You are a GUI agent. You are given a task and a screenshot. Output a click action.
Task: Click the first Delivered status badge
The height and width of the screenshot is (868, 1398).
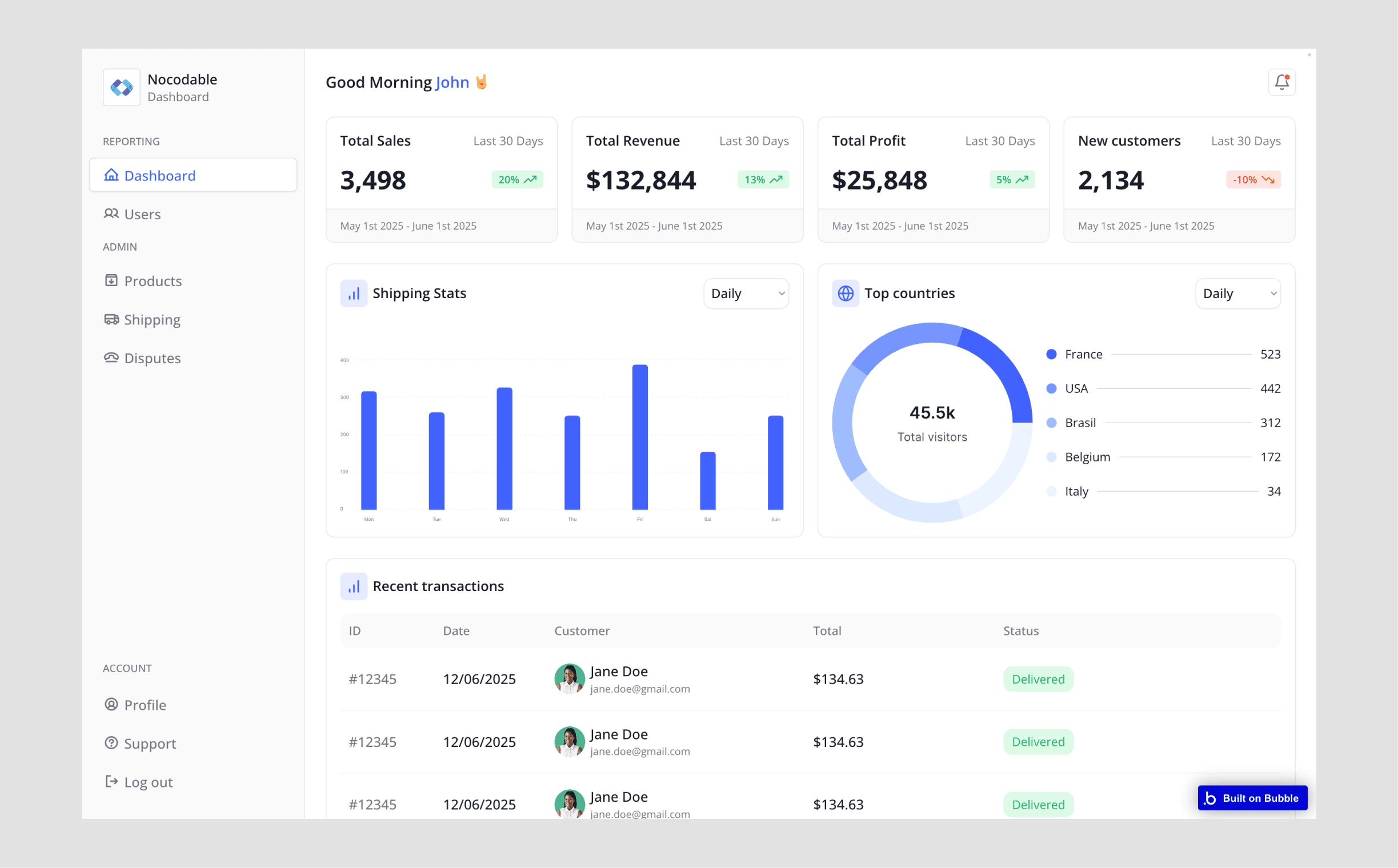click(x=1038, y=679)
